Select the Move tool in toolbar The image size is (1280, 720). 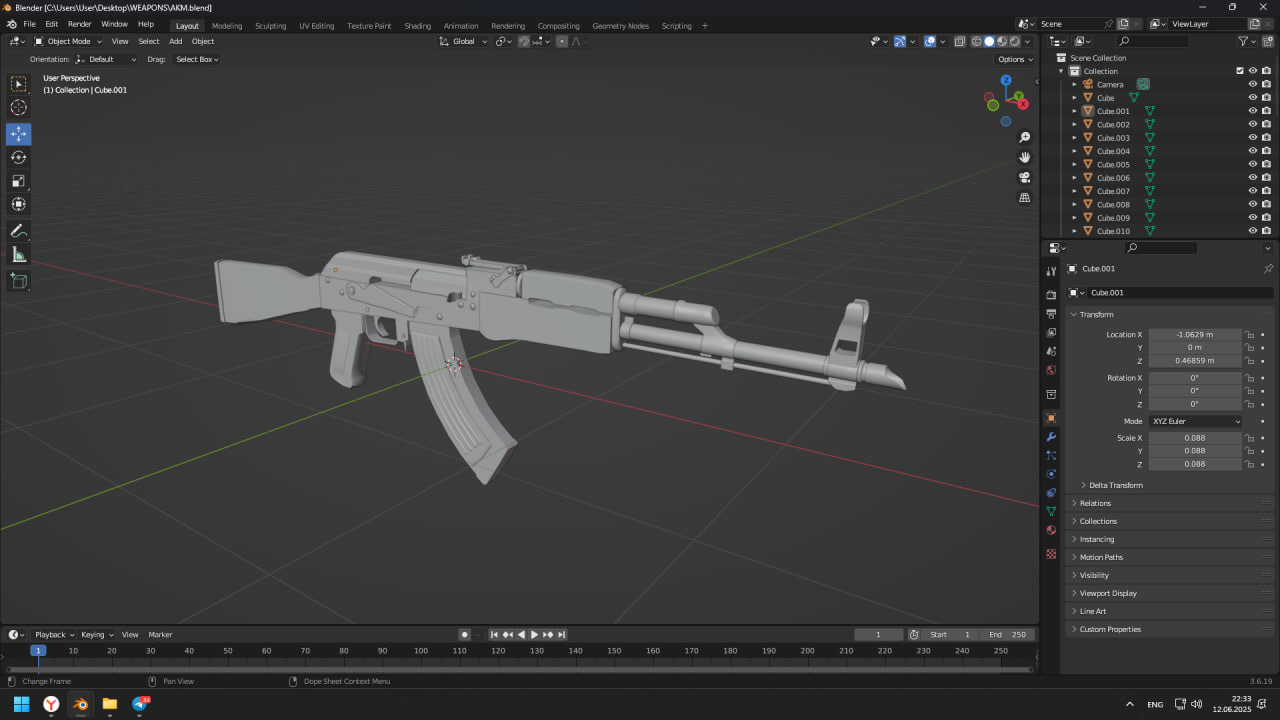click(18, 134)
